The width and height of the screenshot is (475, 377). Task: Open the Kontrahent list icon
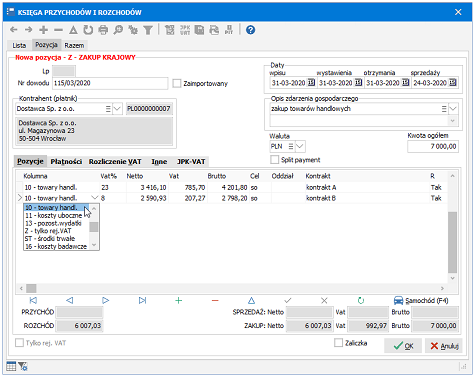pyautogui.click(x=108, y=109)
